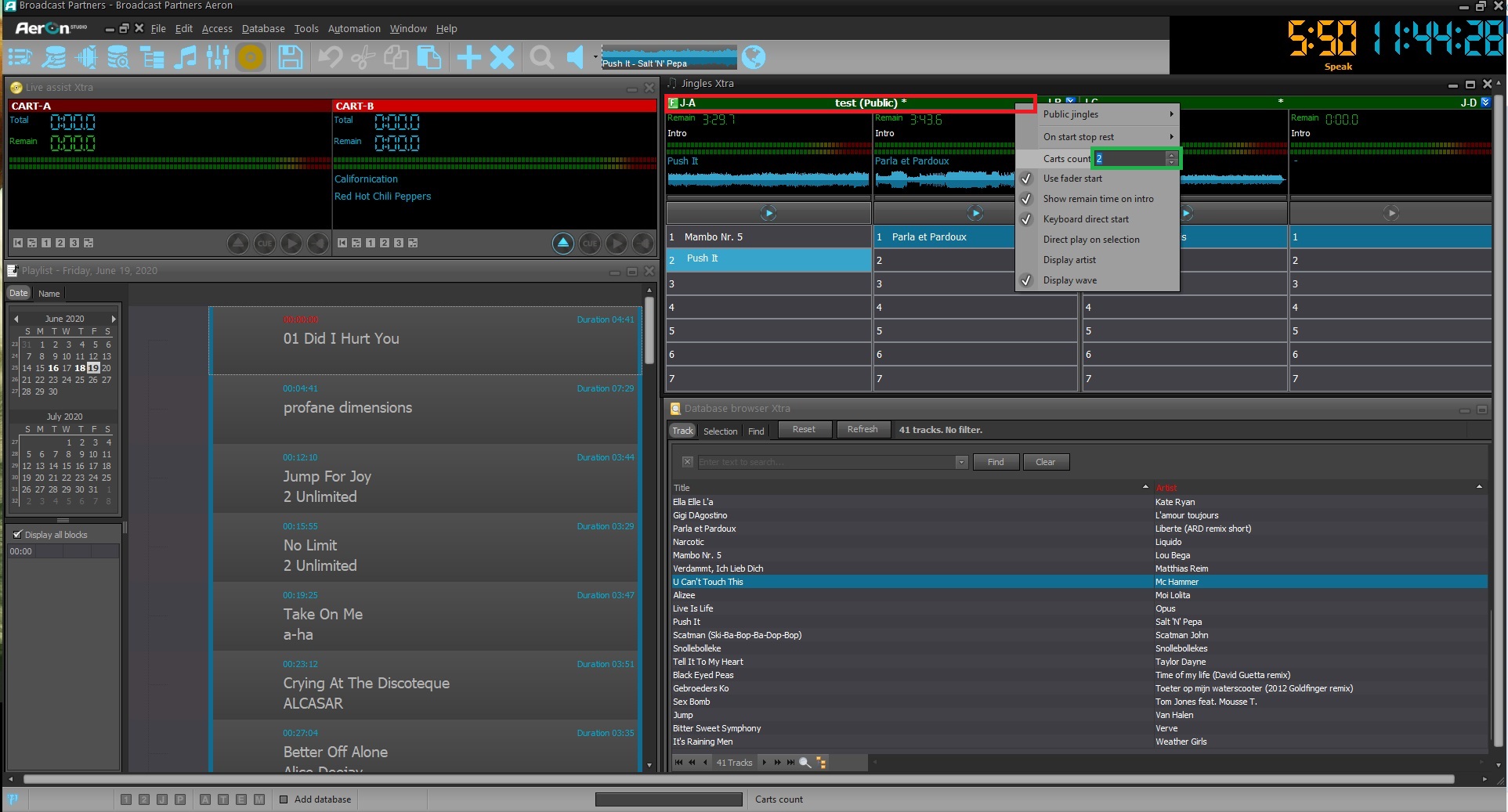Click the globe icon in the toolbar
The width and height of the screenshot is (1508, 812).
[x=753, y=57]
